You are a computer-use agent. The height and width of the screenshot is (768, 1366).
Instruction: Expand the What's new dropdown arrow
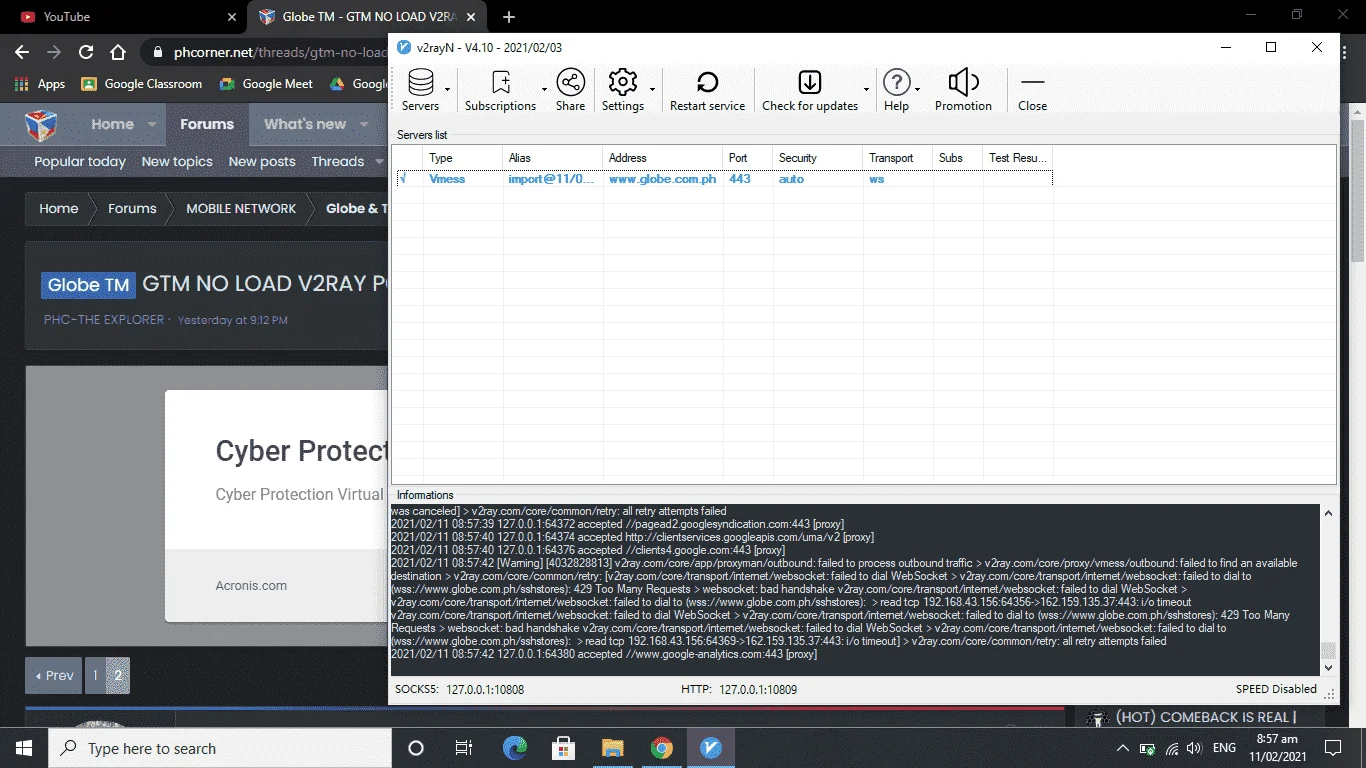click(x=365, y=125)
